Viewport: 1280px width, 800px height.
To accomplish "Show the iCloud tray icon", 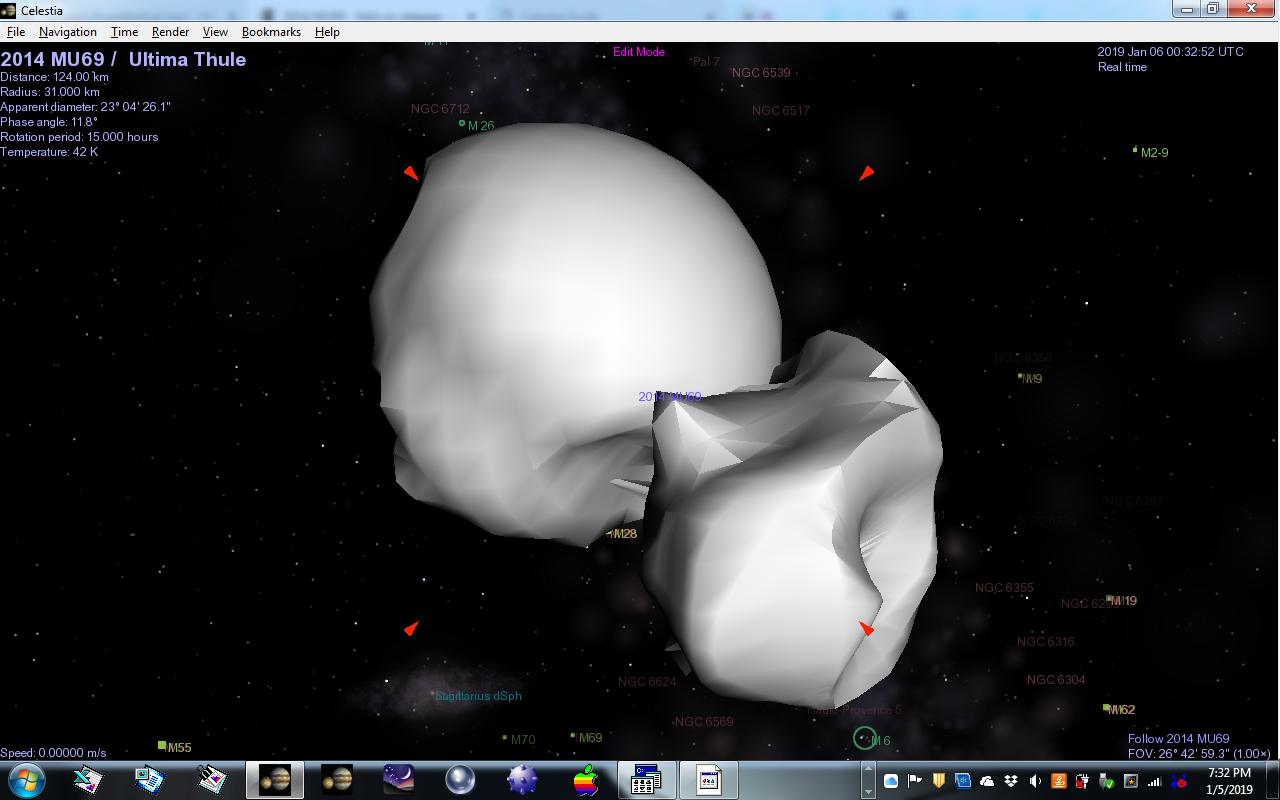I will (891, 781).
